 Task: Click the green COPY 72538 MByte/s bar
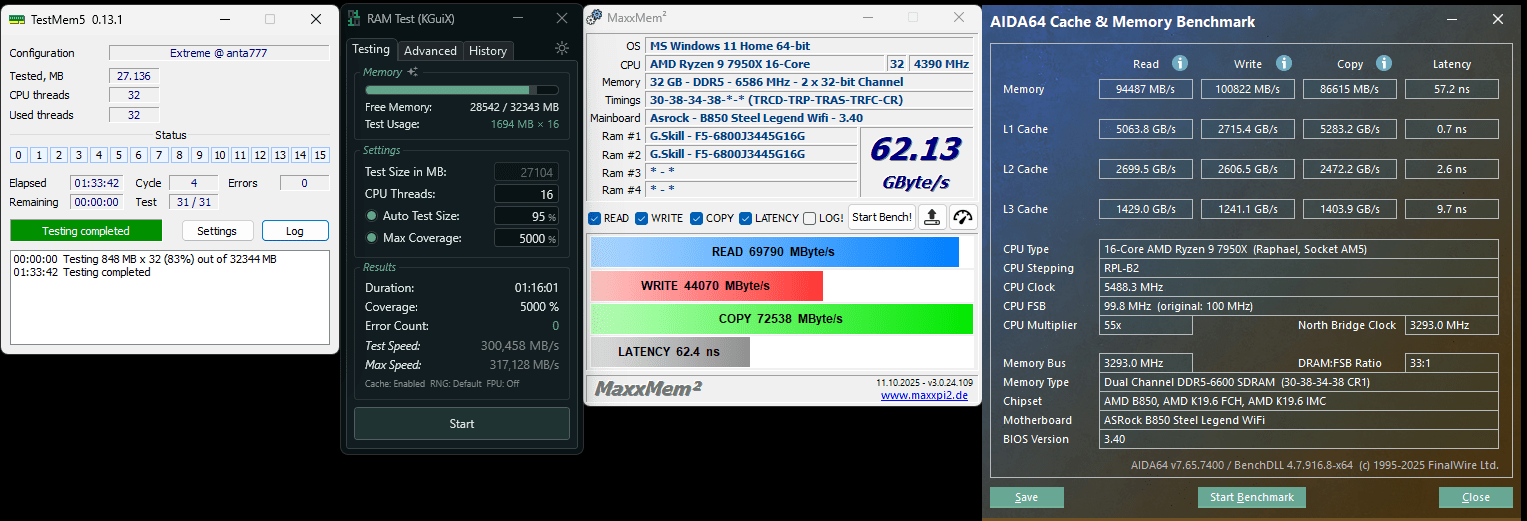click(x=781, y=319)
